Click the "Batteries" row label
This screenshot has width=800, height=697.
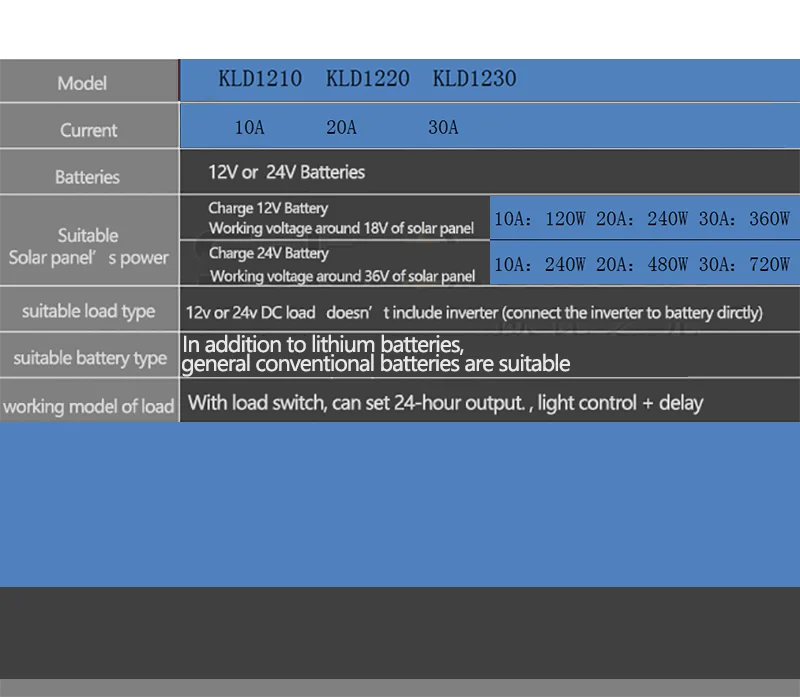pyautogui.click(x=87, y=177)
